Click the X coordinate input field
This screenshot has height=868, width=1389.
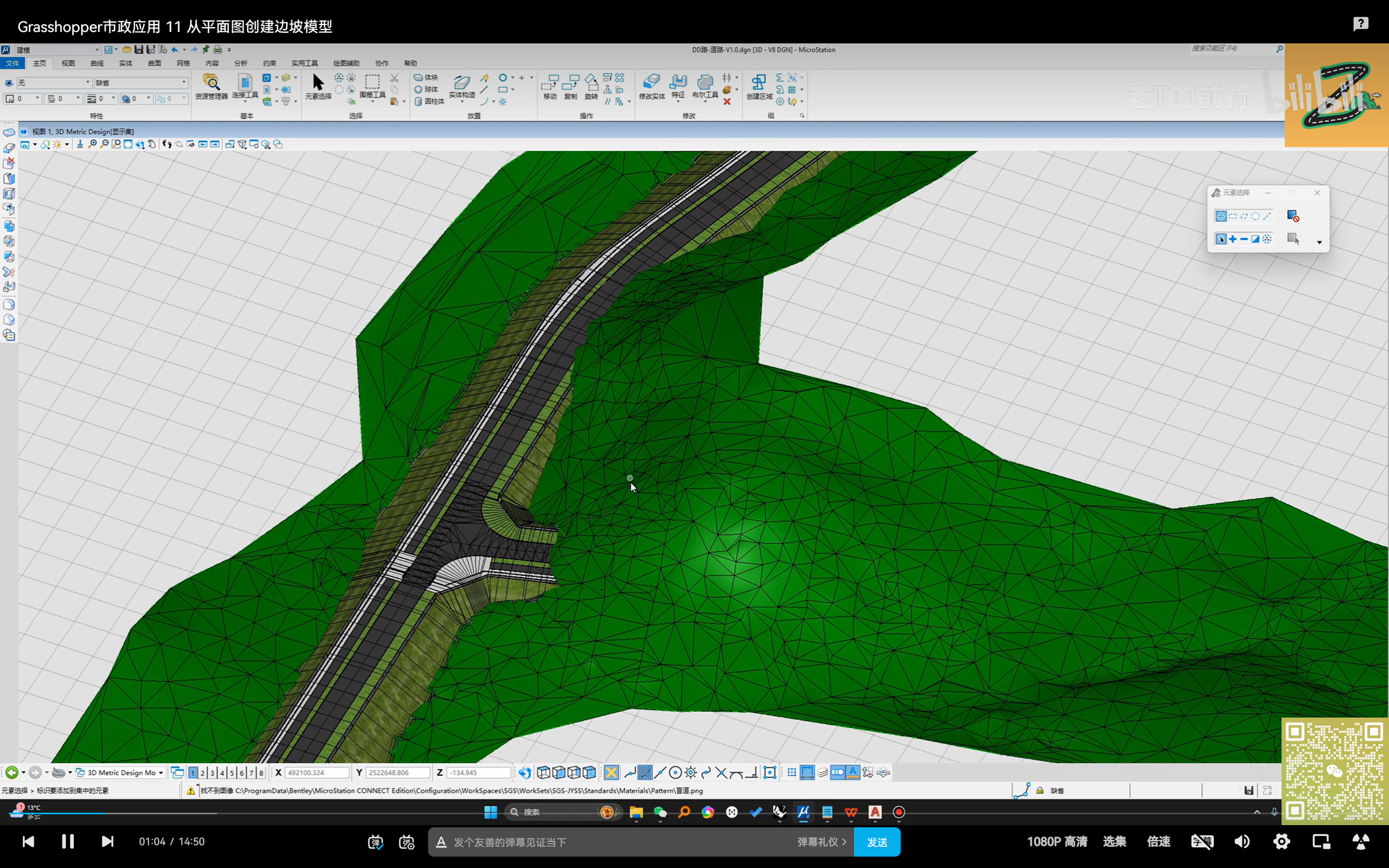tap(316, 773)
